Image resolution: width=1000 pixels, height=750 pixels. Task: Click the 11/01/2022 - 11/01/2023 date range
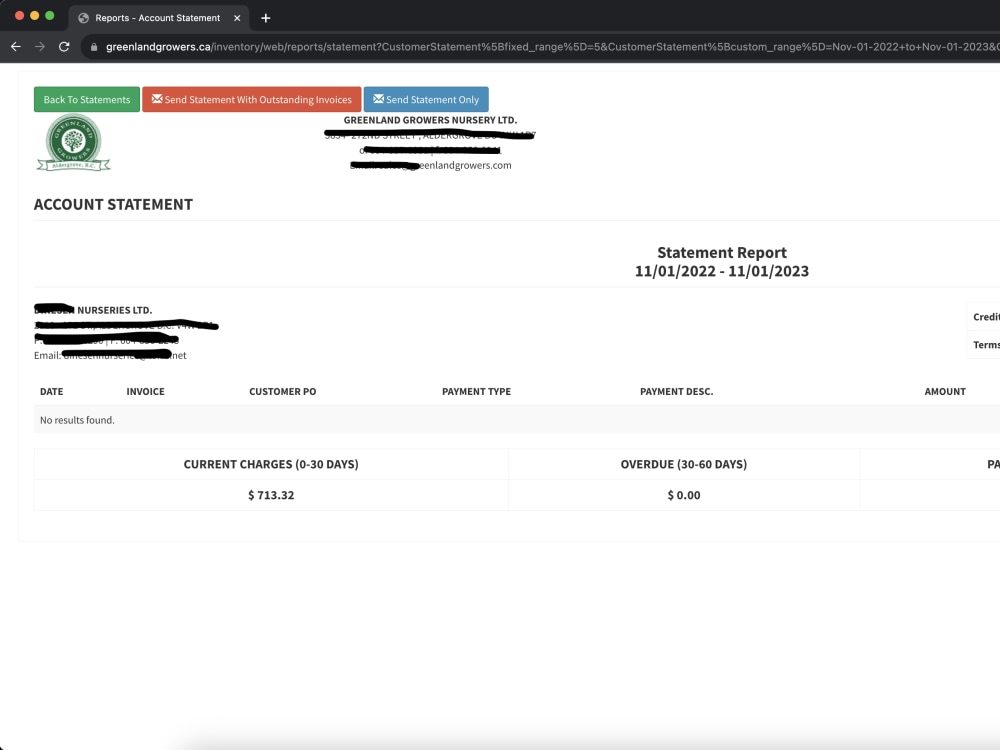[722, 271]
